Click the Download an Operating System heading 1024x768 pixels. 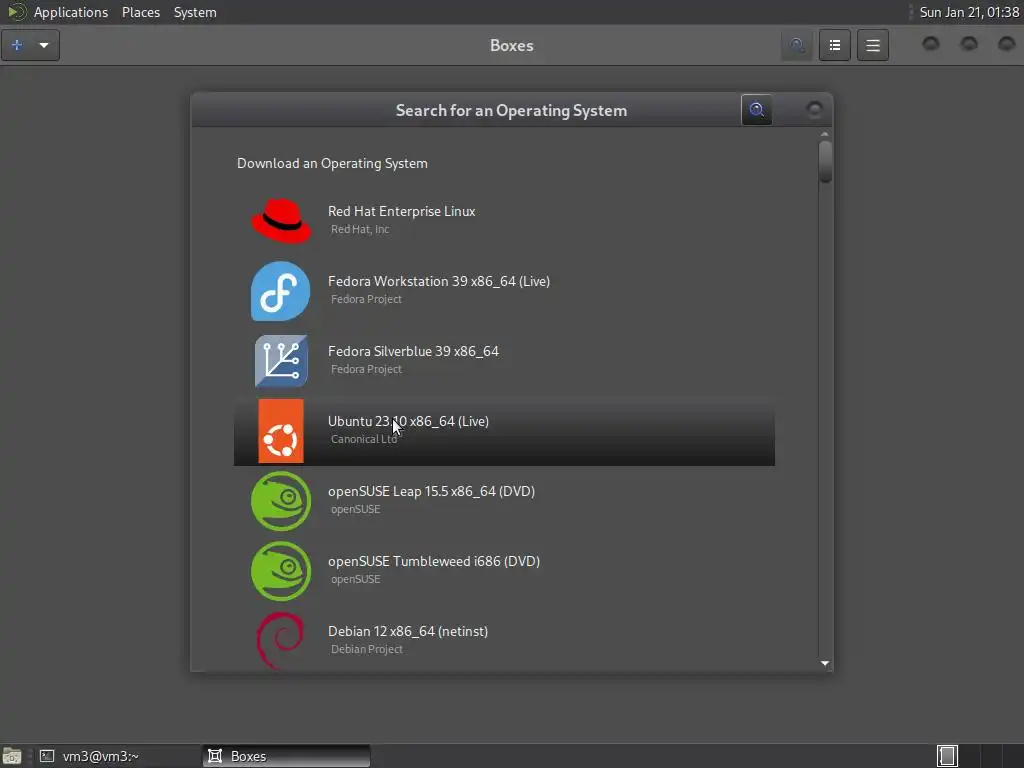(x=332, y=163)
